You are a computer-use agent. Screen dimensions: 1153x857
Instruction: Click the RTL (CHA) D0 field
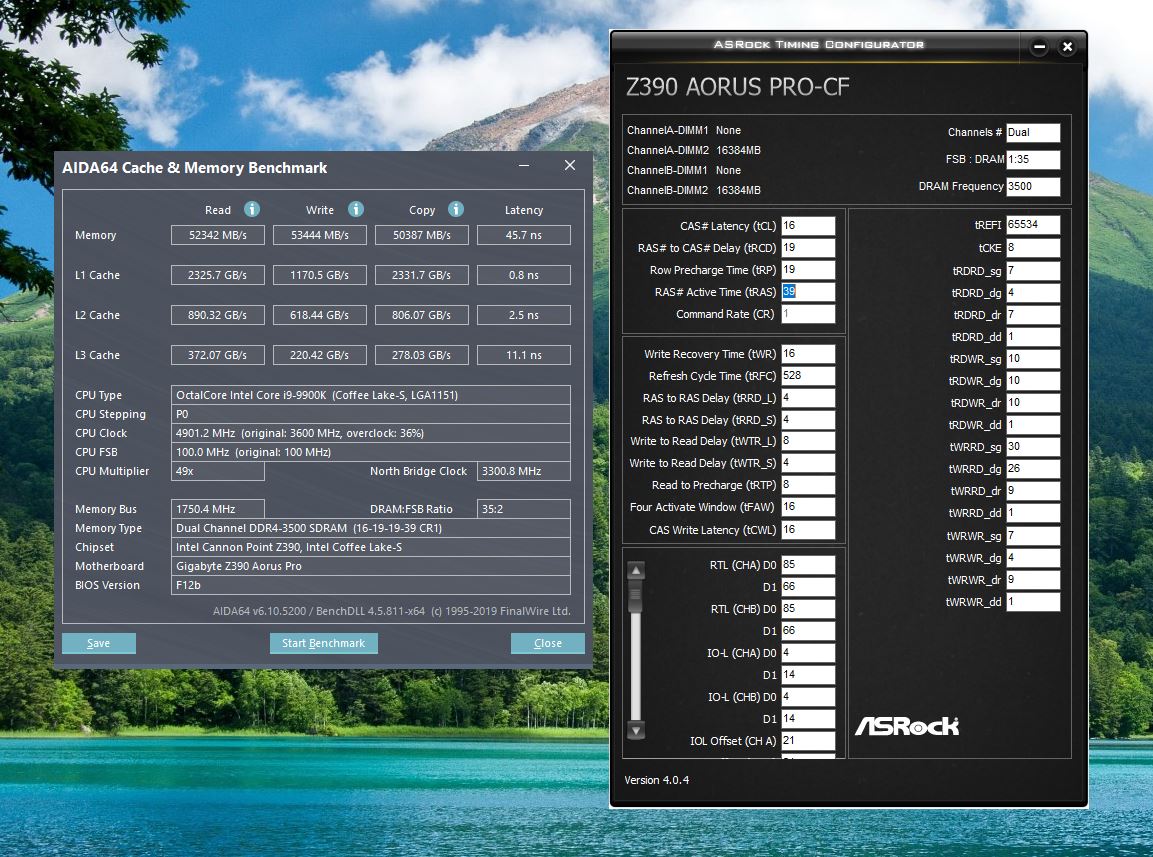808,564
